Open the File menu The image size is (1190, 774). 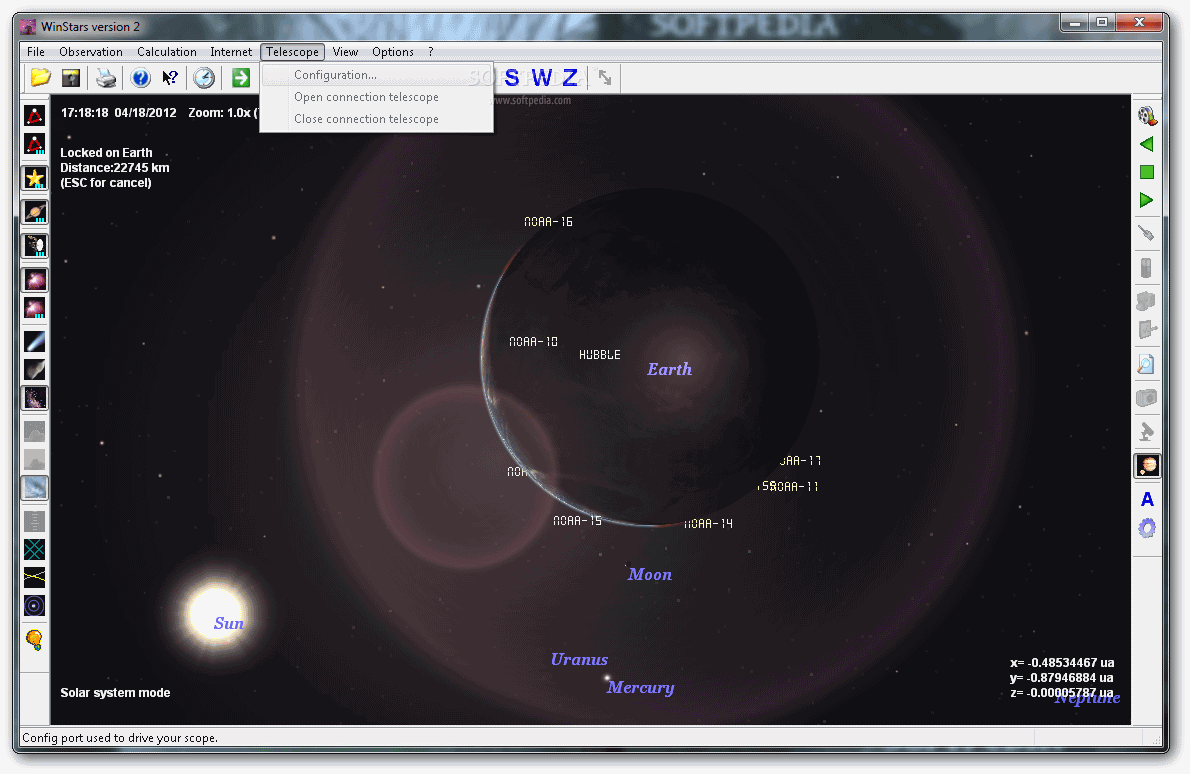pyautogui.click(x=36, y=52)
